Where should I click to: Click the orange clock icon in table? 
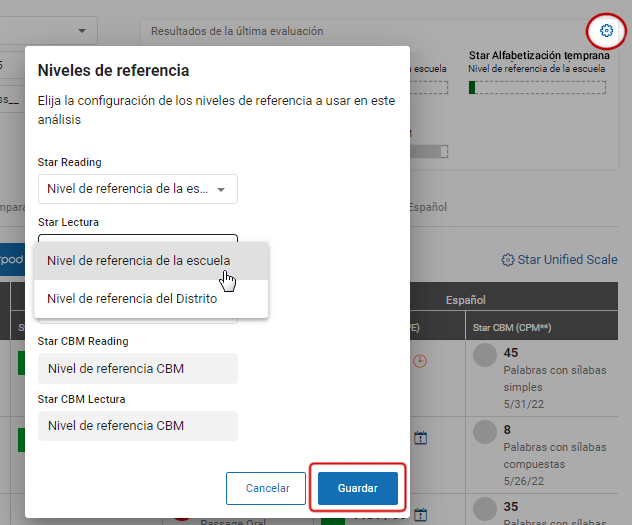[420, 361]
